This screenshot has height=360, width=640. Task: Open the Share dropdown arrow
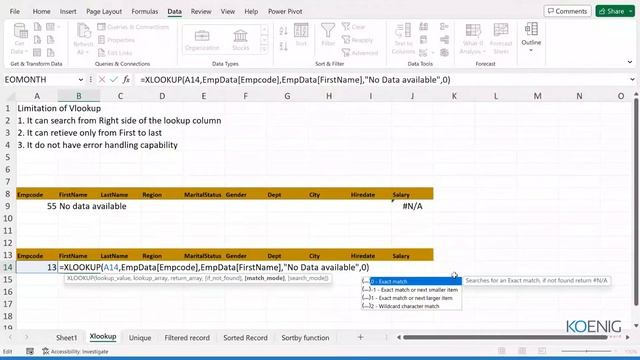coord(630,11)
